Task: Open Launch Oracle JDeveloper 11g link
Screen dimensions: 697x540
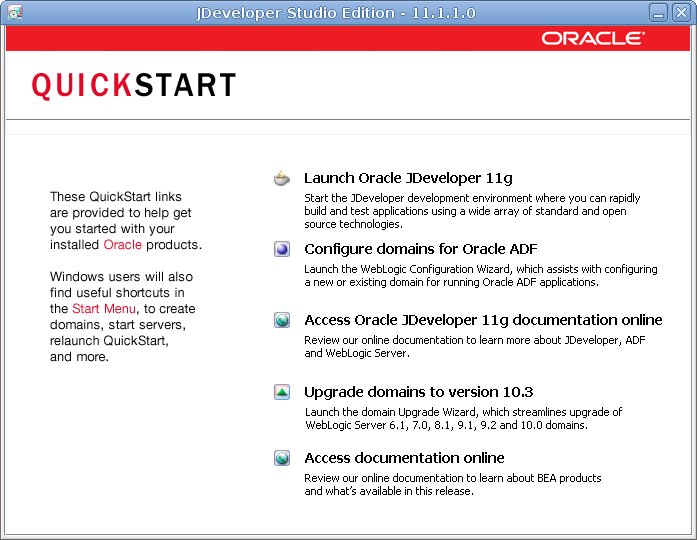Action: (408, 178)
